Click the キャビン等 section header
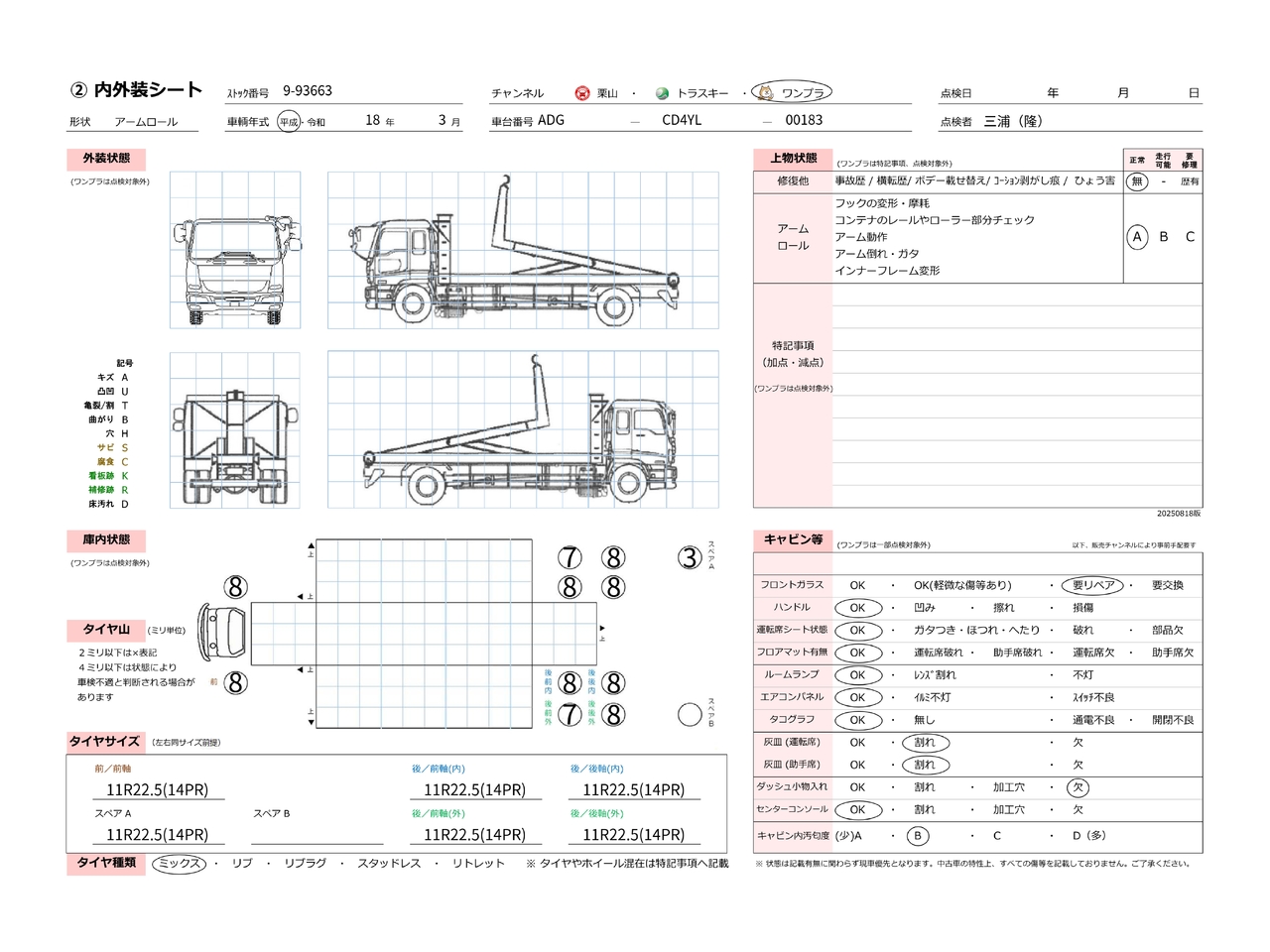Image resolution: width=1270 pixels, height=952 pixels. (x=793, y=539)
